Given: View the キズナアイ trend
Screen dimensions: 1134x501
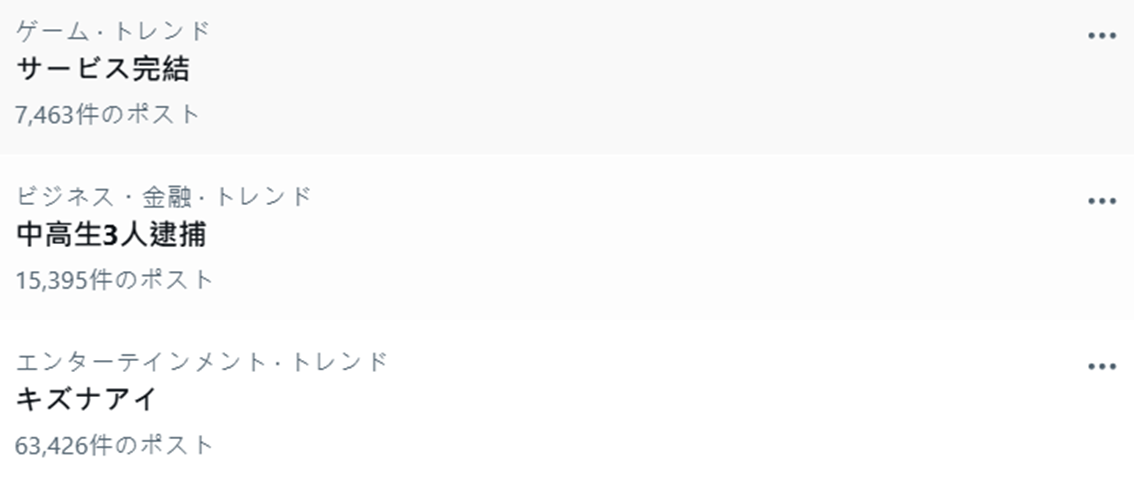Looking at the screenshot, I should click(87, 400).
